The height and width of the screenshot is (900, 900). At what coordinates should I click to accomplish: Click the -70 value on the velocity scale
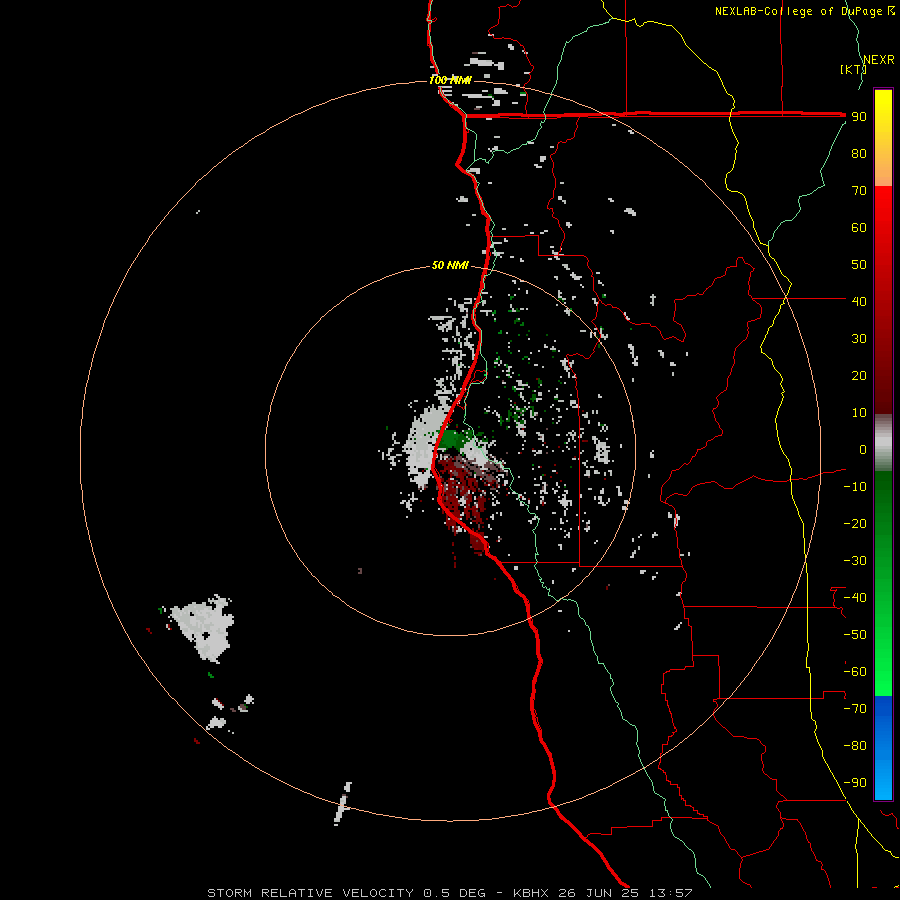[855, 709]
